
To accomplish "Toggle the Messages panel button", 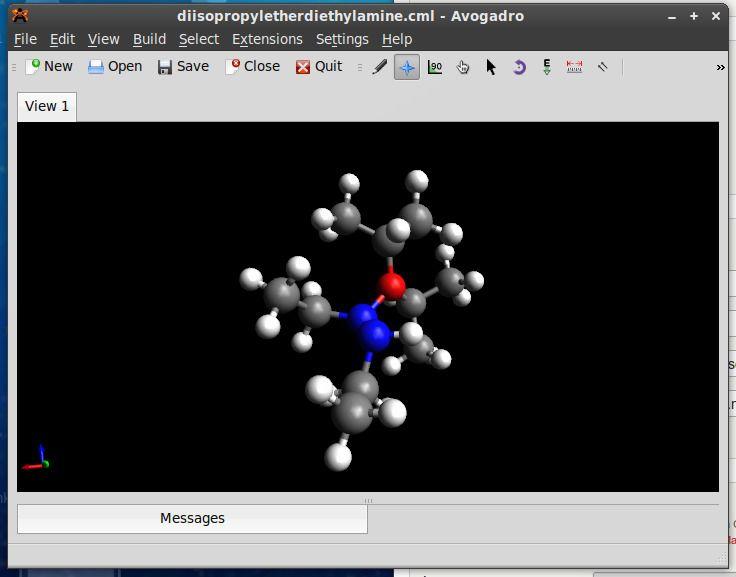I will [x=192, y=518].
